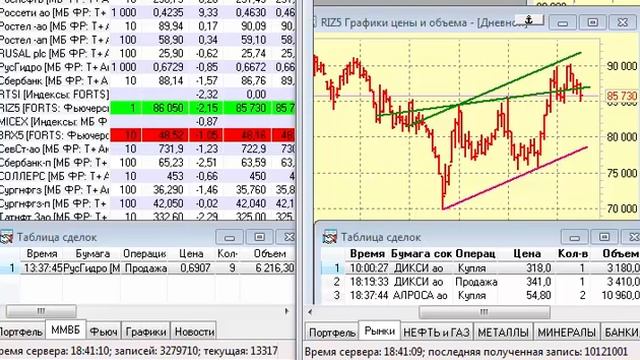The image size is (640, 360).
Task: Select the RUSAL plc row
Action: click(147, 53)
